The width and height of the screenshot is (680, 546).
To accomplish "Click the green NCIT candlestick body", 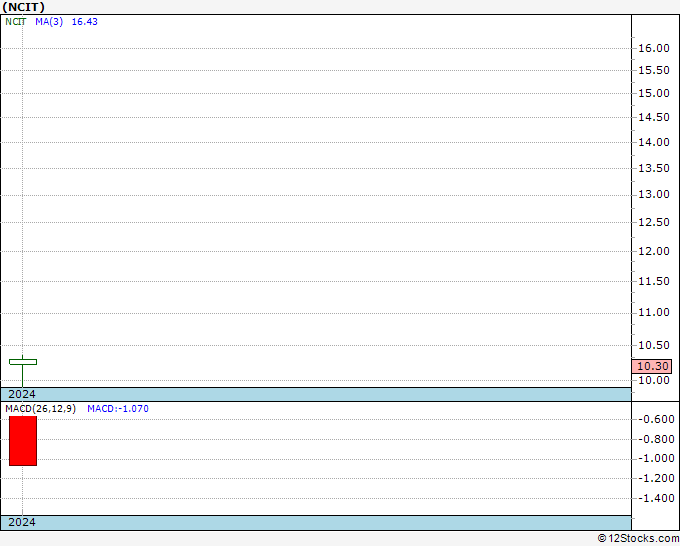I will tap(23, 362).
